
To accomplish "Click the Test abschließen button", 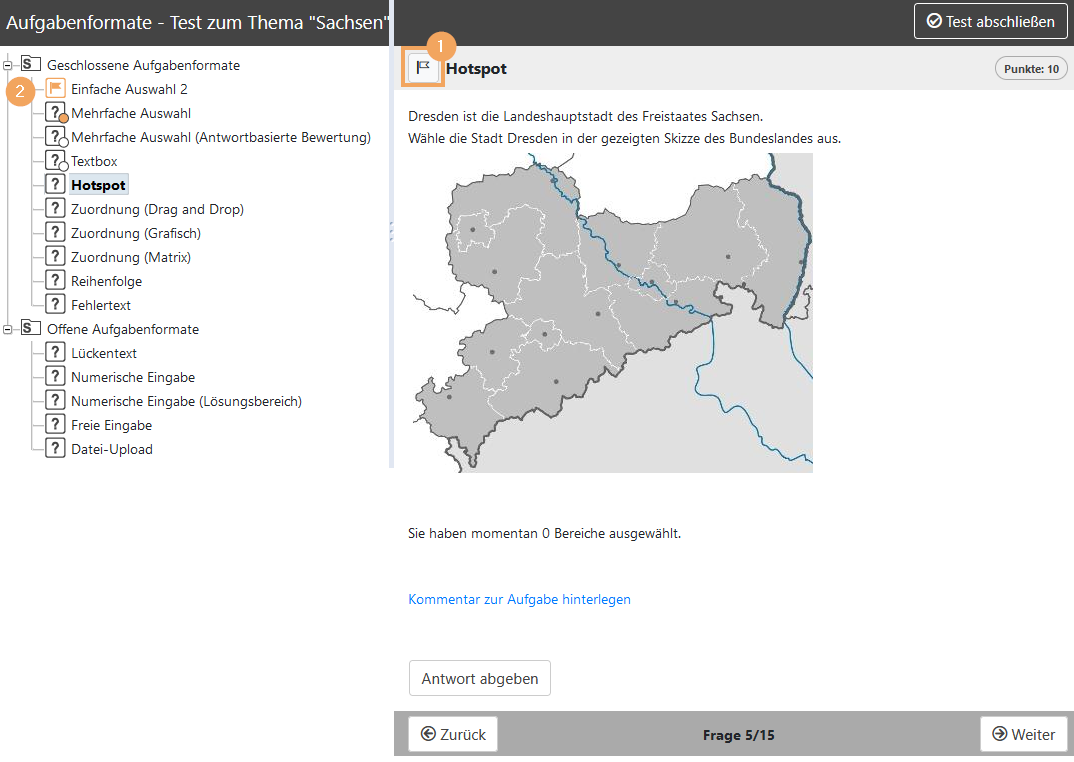I will [990, 21].
